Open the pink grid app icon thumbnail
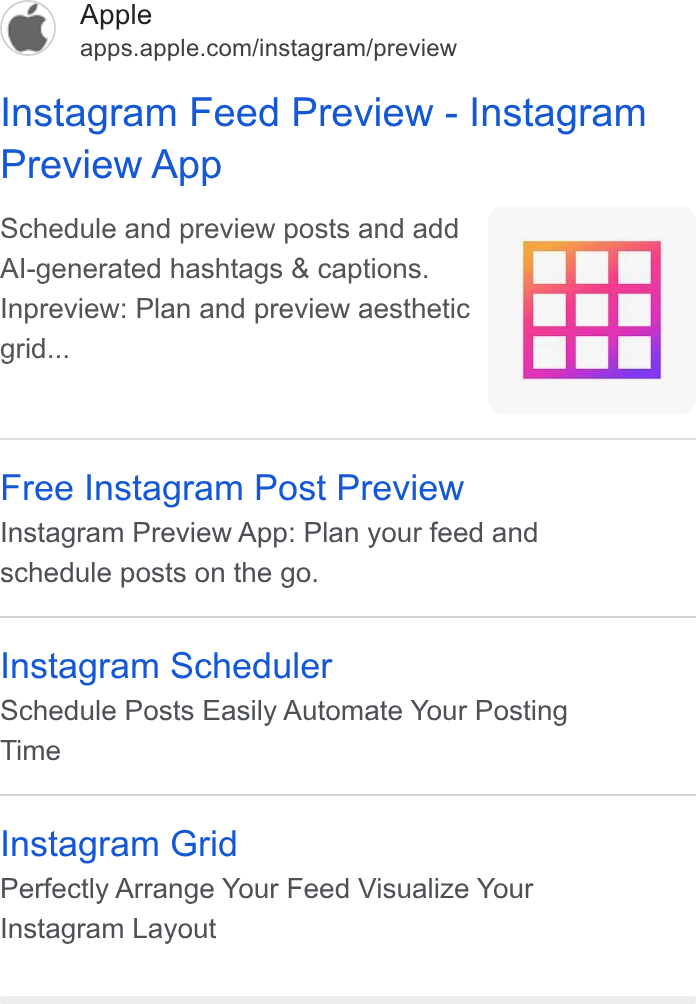The image size is (696, 1004). (592, 310)
